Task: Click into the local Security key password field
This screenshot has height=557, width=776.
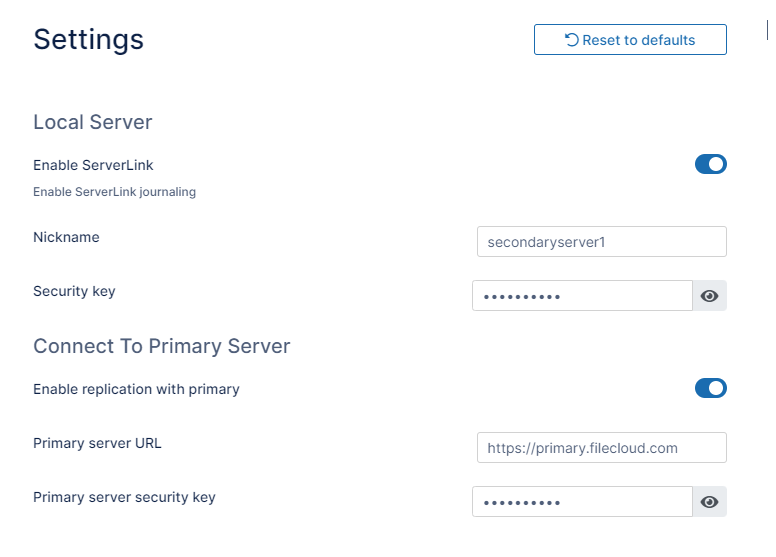Action: (x=582, y=296)
